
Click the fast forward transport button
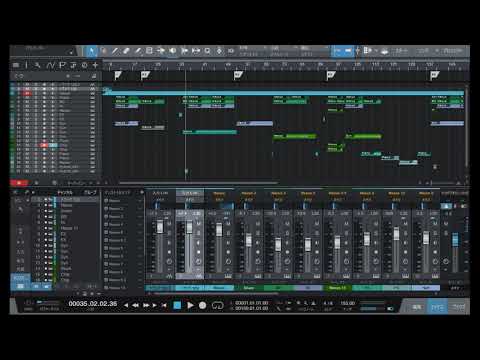146,305
